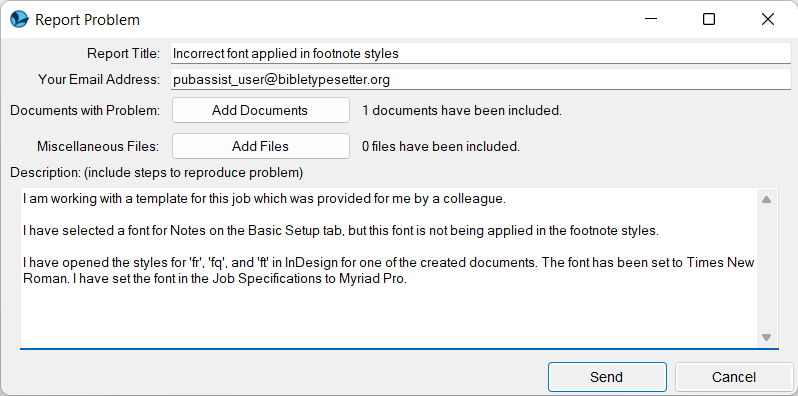798x396 pixels.
Task: Click the 'Your Email Address:' label
Action: [x=99, y=80]
